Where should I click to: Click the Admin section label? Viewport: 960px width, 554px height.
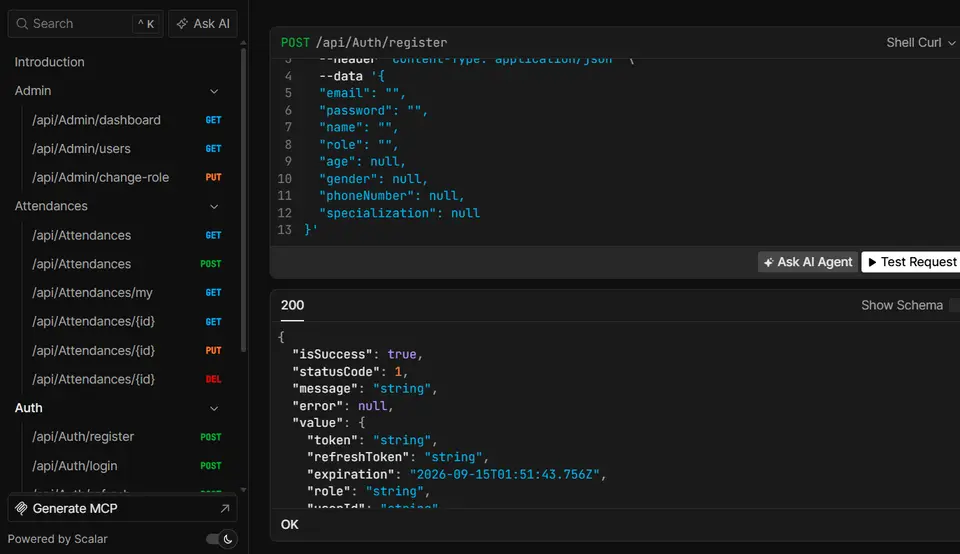(x=33, y=91)
